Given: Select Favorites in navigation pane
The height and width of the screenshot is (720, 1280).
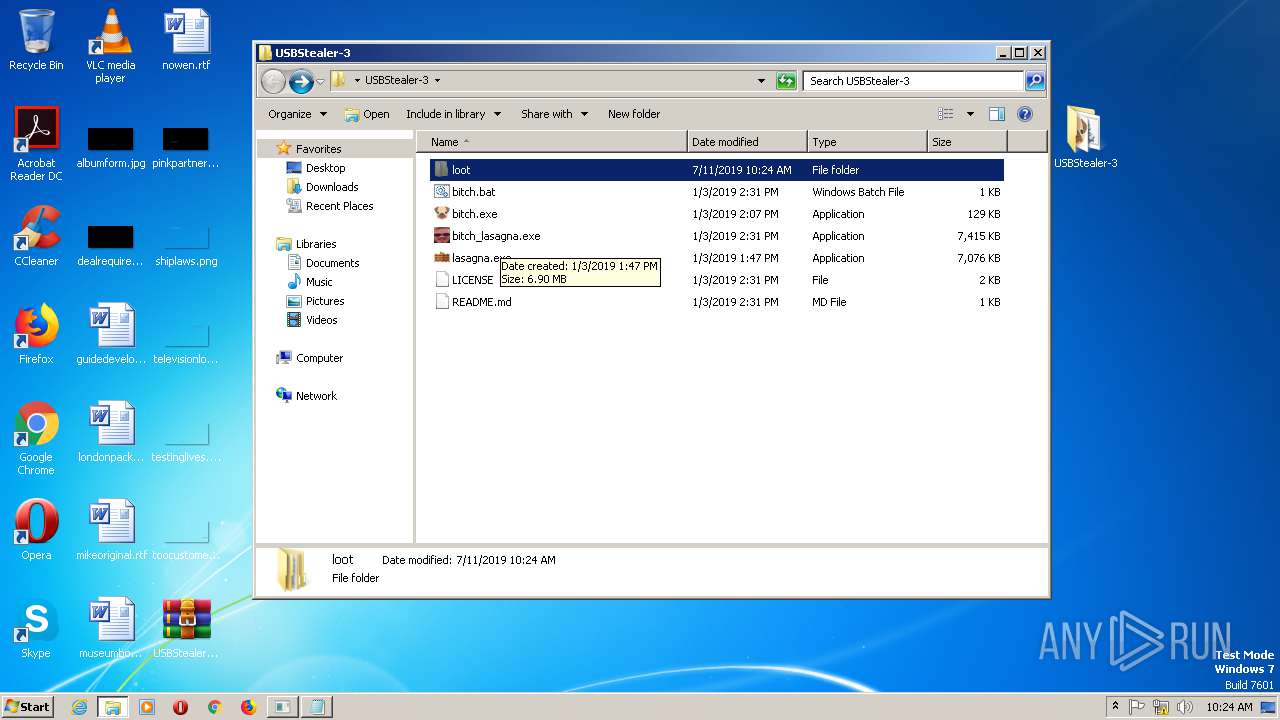Looking at the screenshot, I should 318,149.
